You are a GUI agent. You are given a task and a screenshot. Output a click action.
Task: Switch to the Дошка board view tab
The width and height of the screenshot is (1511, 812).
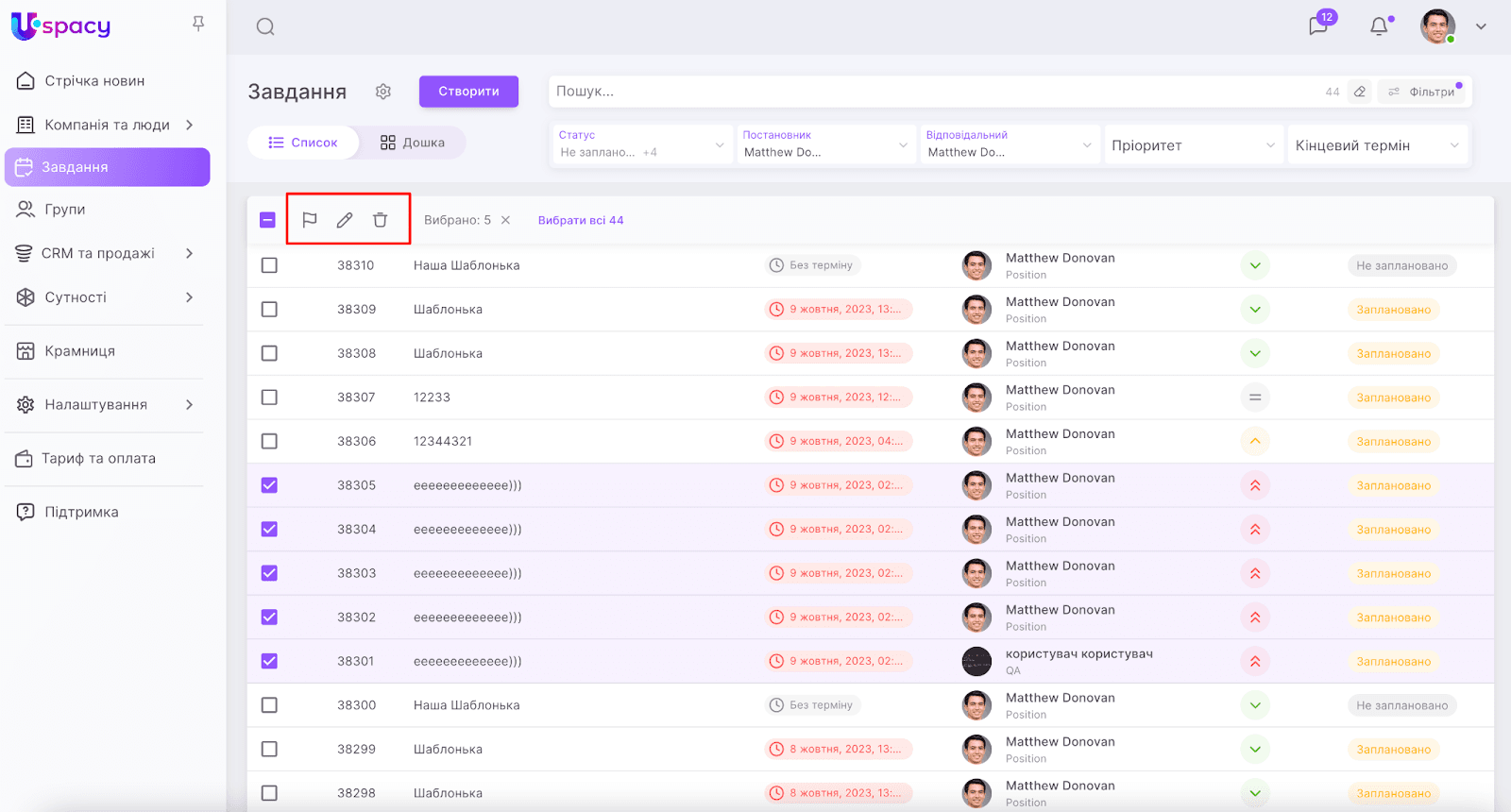pyautogui.click(x=413, y=143)
